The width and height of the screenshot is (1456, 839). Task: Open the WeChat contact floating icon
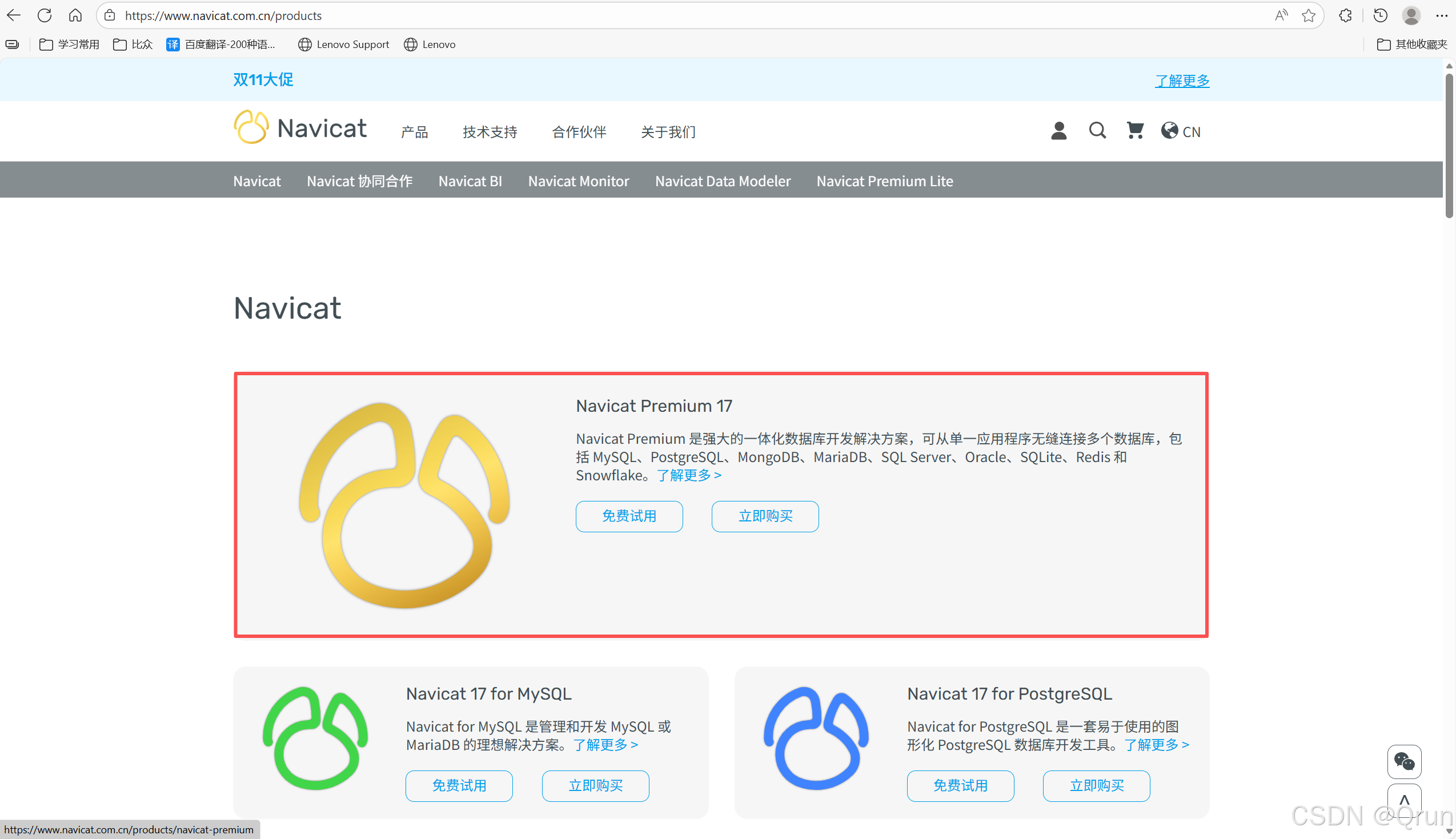[x=1404, y=762]
